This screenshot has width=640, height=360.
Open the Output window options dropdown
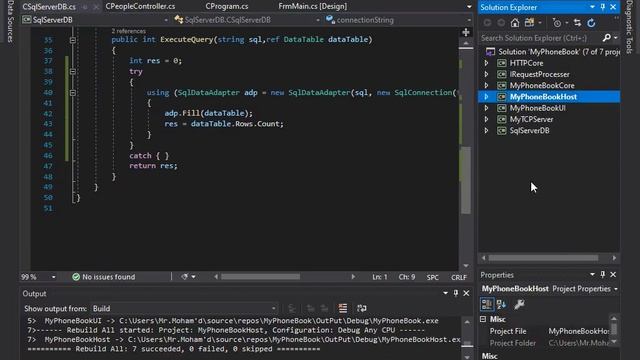[445, 293]
